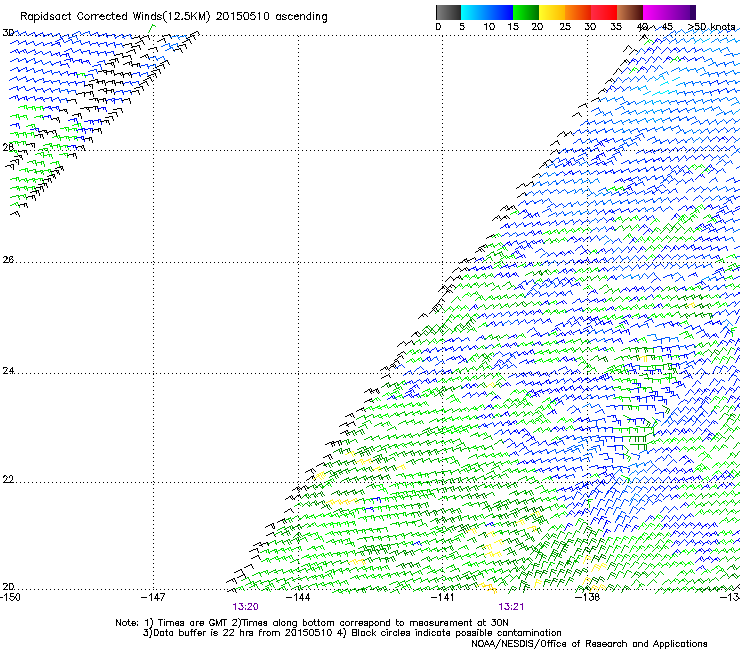Click the legend number 10
Image resolution: width=740 pixels, height=650 pixels.
click(x=489, y=27)
